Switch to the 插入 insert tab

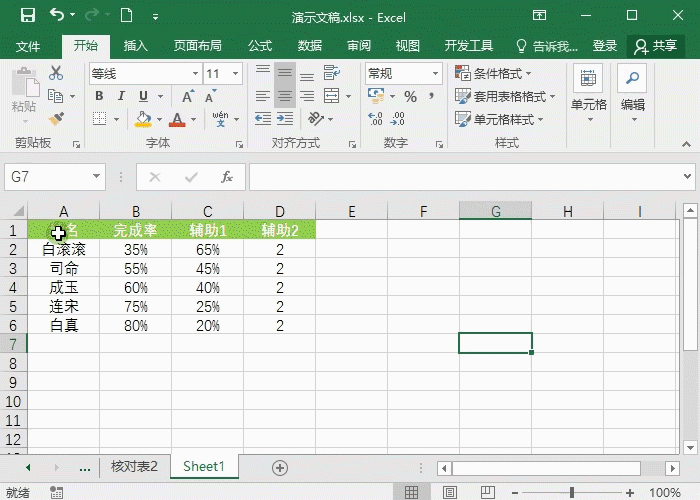tap(135, 46)
